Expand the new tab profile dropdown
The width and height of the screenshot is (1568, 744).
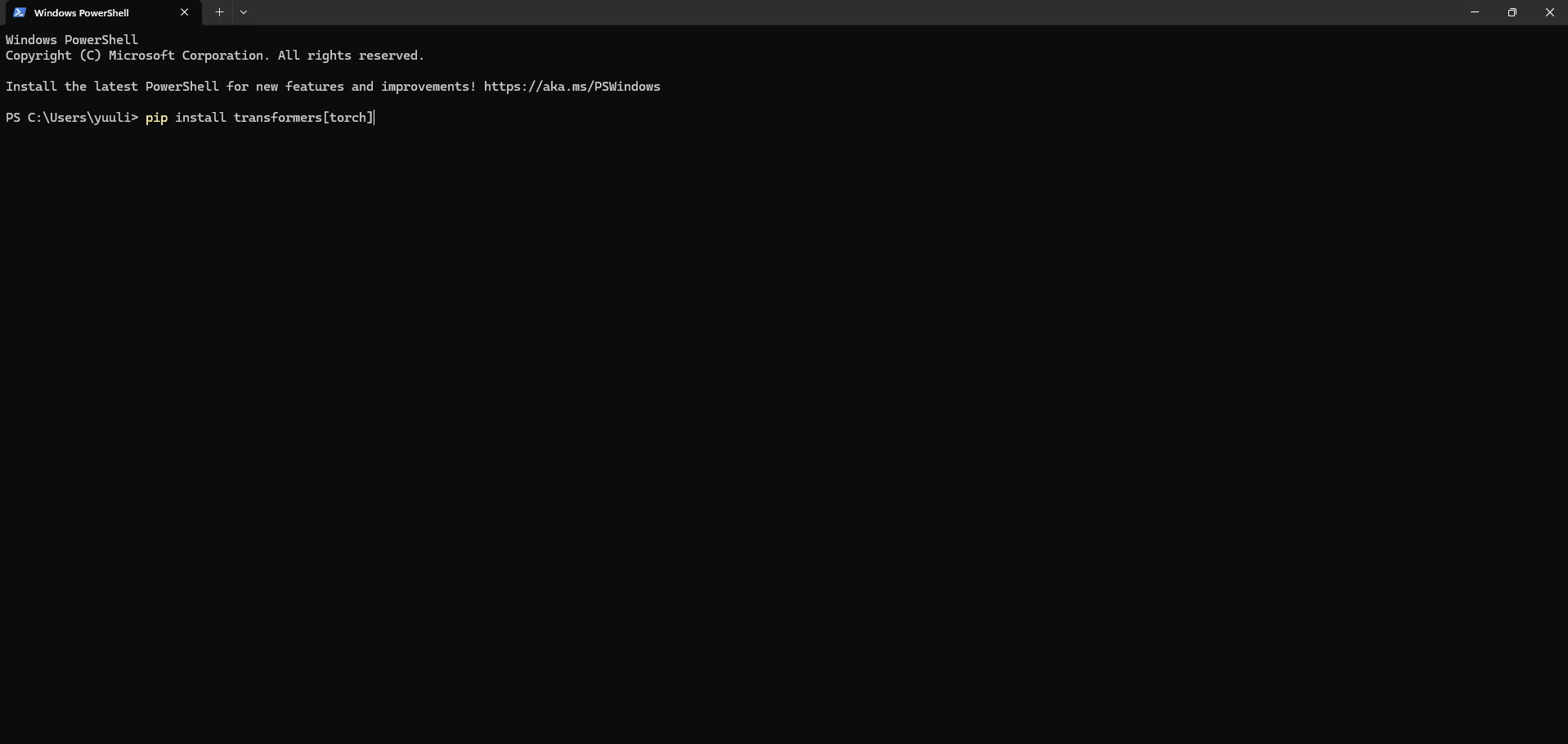tap(244, 12)
